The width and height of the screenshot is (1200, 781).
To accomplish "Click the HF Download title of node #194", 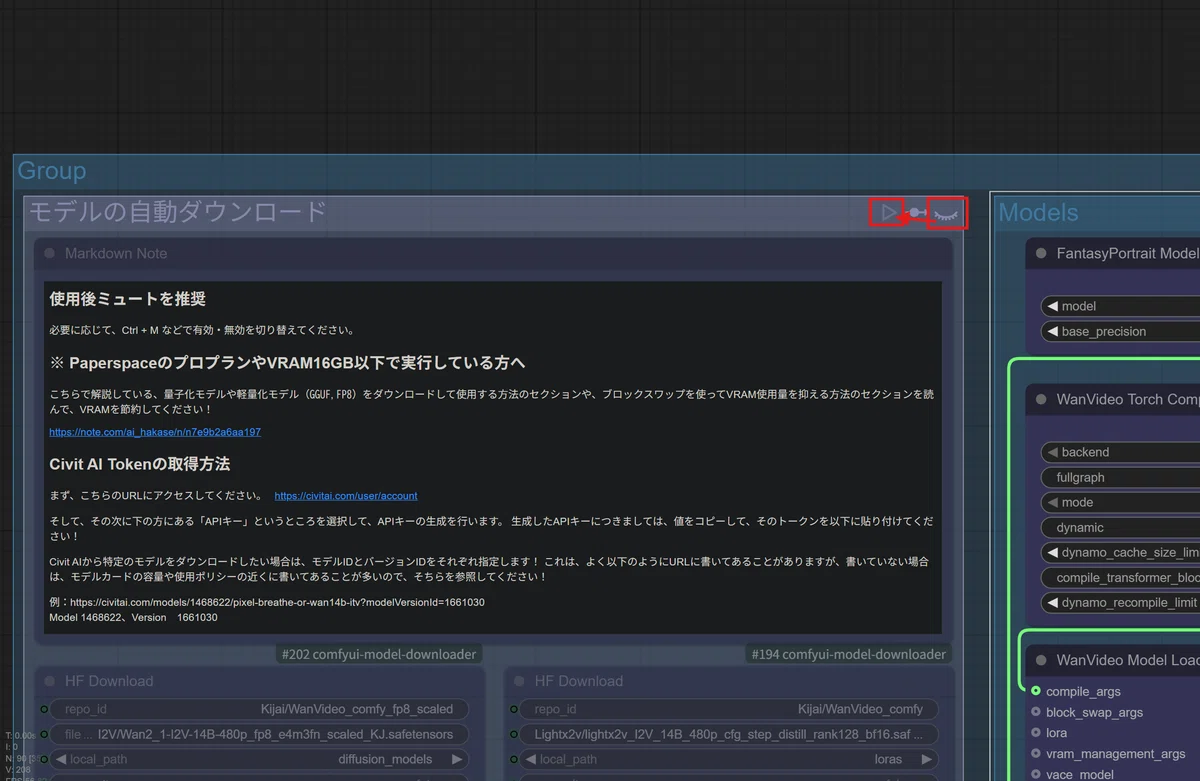I will coord(579,681).
